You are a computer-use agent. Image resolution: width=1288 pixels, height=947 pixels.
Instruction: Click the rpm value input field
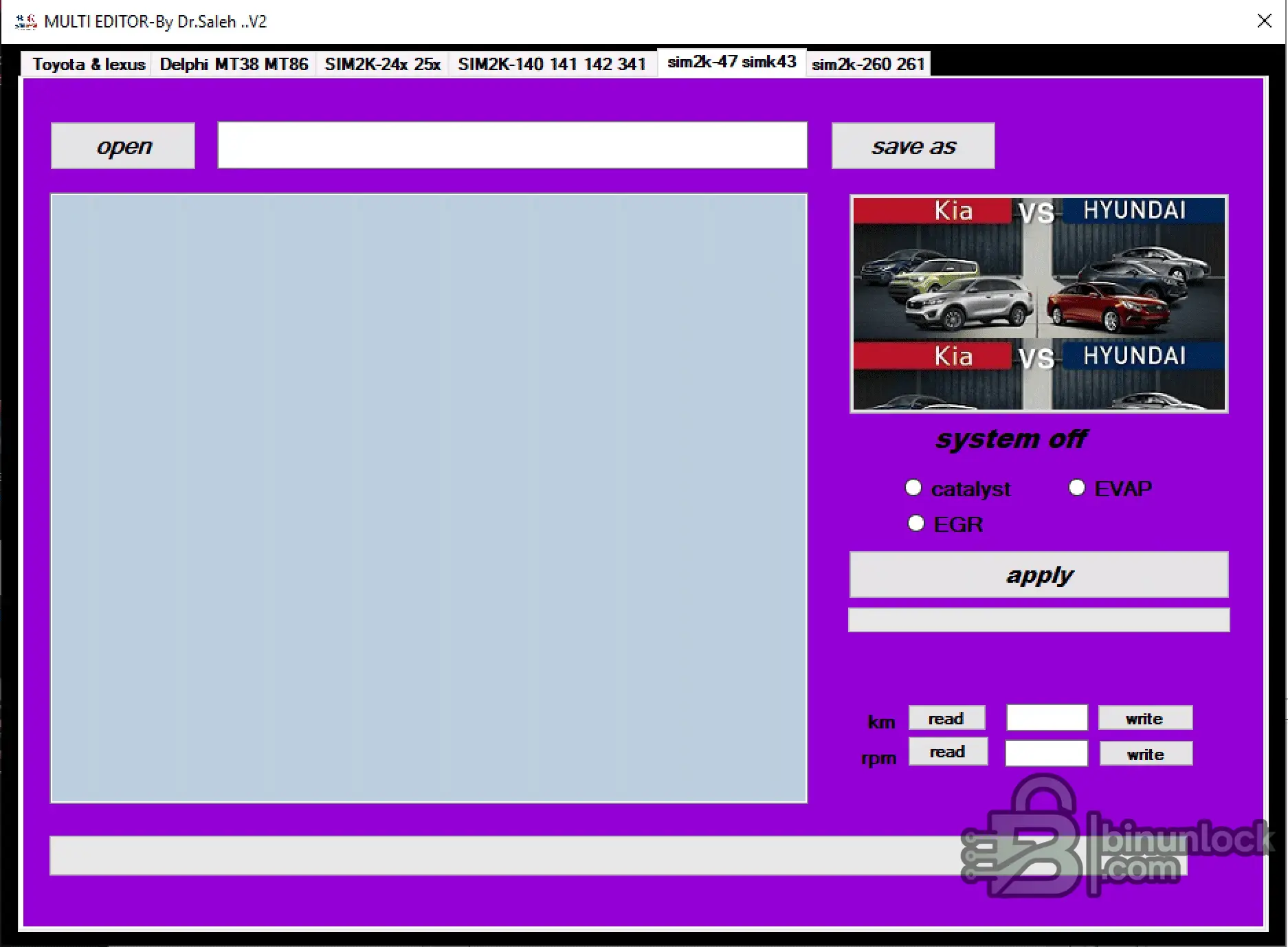click(1047, 753)
